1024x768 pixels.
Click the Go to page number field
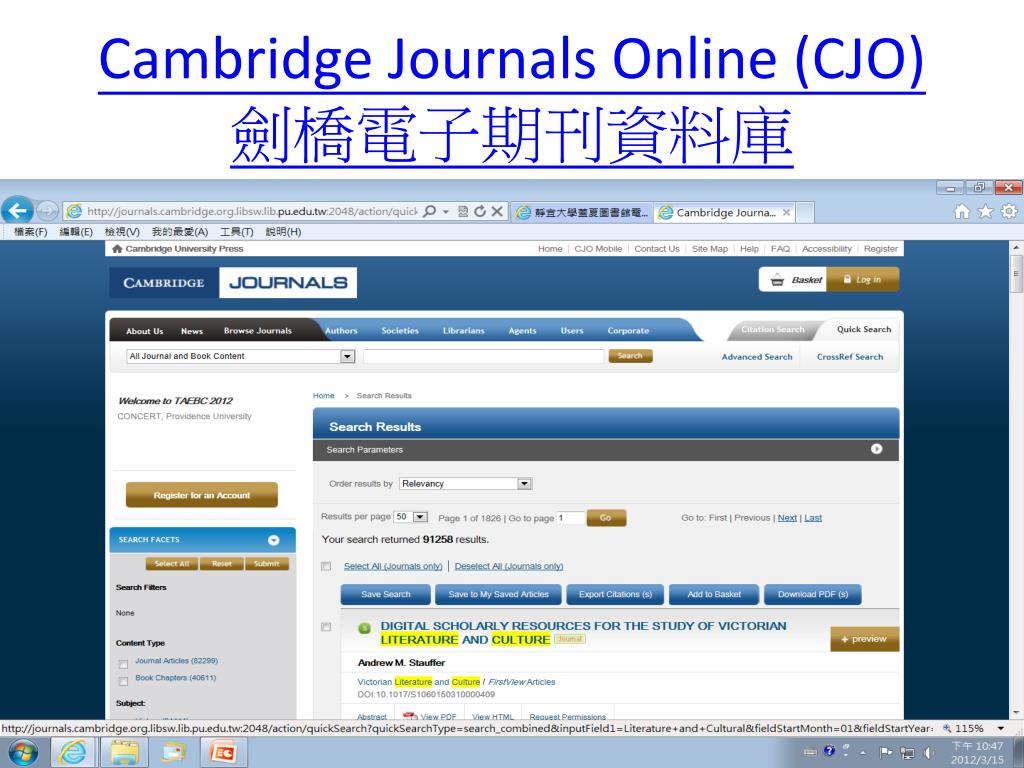(570, 518)
